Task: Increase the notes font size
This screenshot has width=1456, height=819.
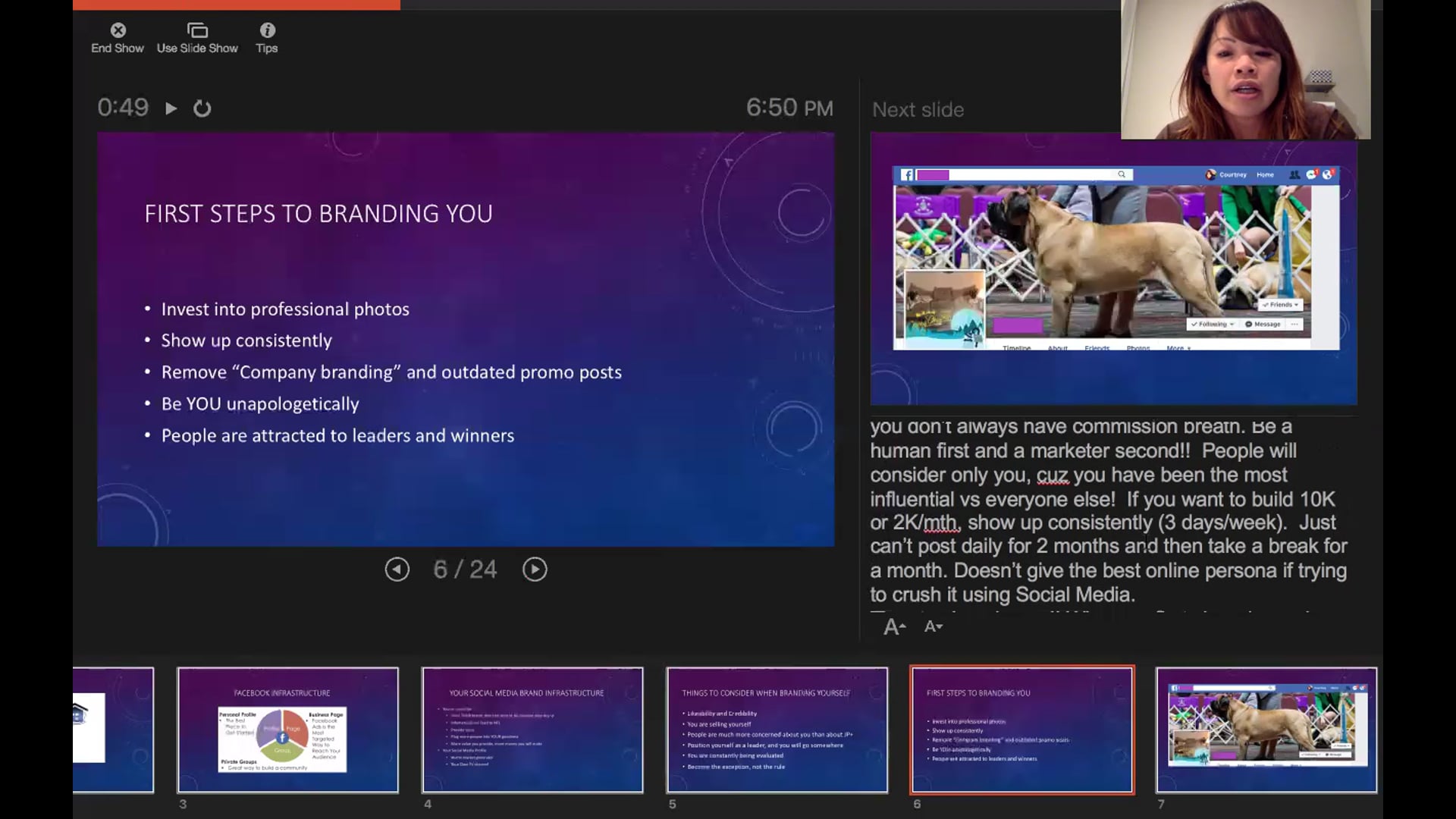Action: (894, 626)
